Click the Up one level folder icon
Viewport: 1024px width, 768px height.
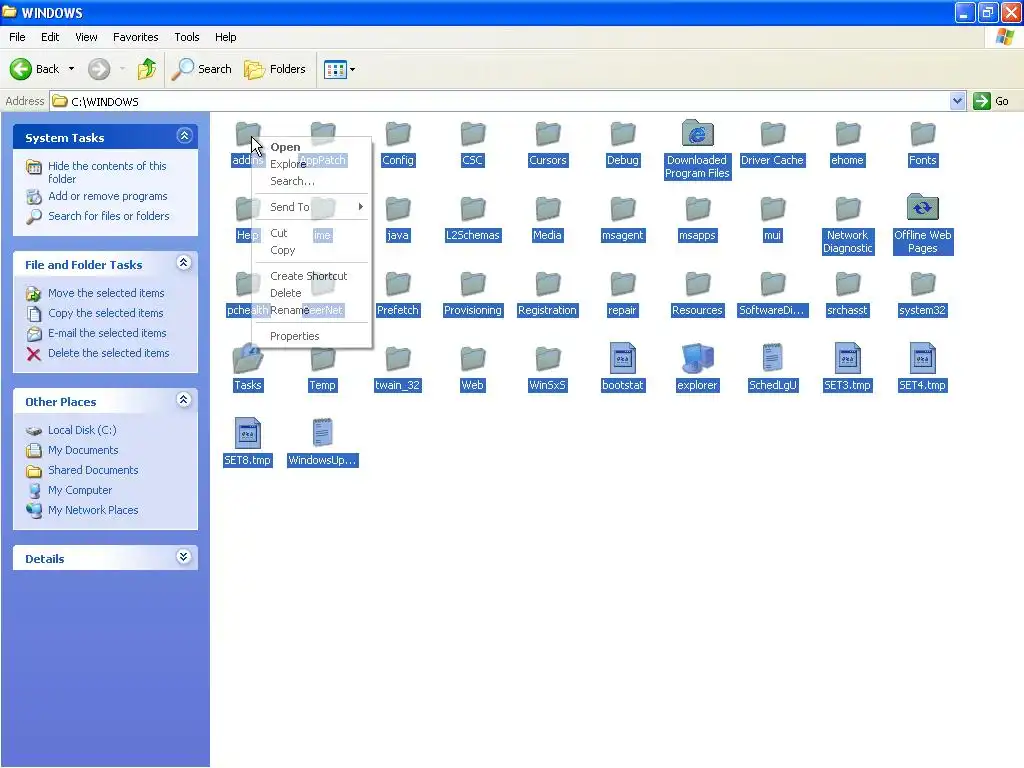coord(147,69)
